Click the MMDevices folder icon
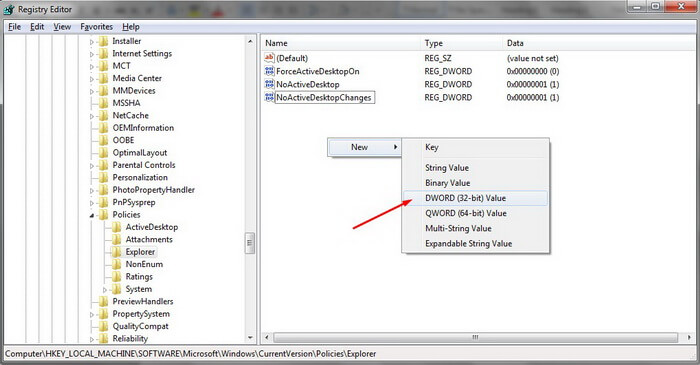The width and height of the screenshot is (700, 365). [104, 91]
